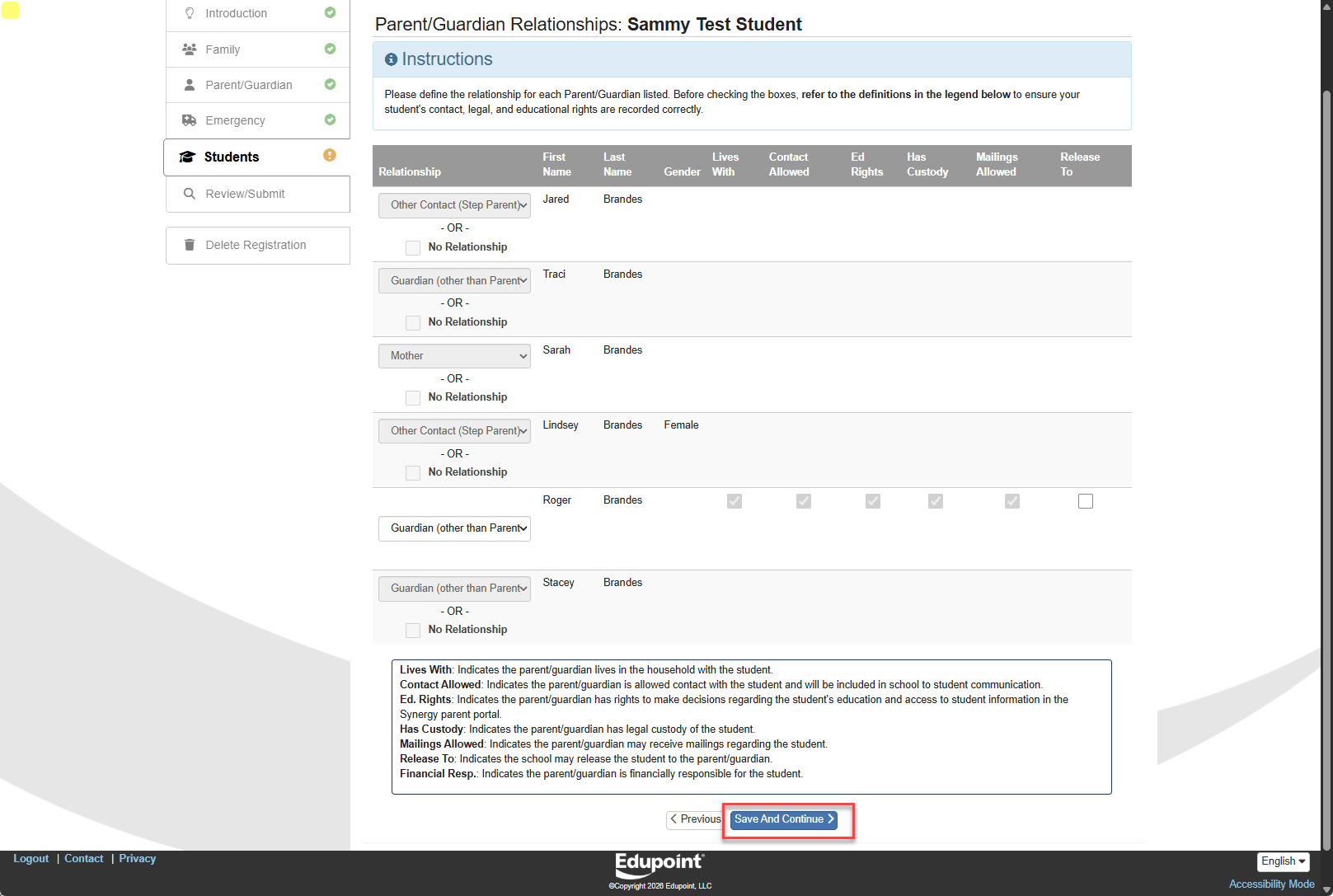
Task: Open relationship dropdown for Traci Brandes
Action: tap(454, 281)
